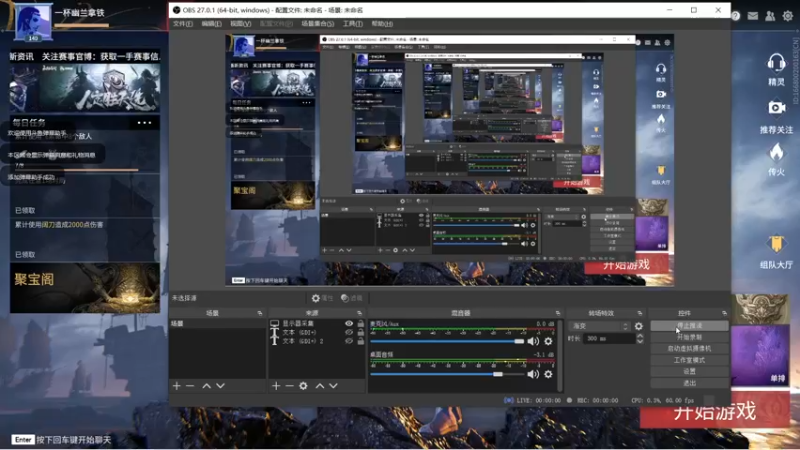Open transition properties gear next to 渐变
800x450 pixels.
(638, 326)
